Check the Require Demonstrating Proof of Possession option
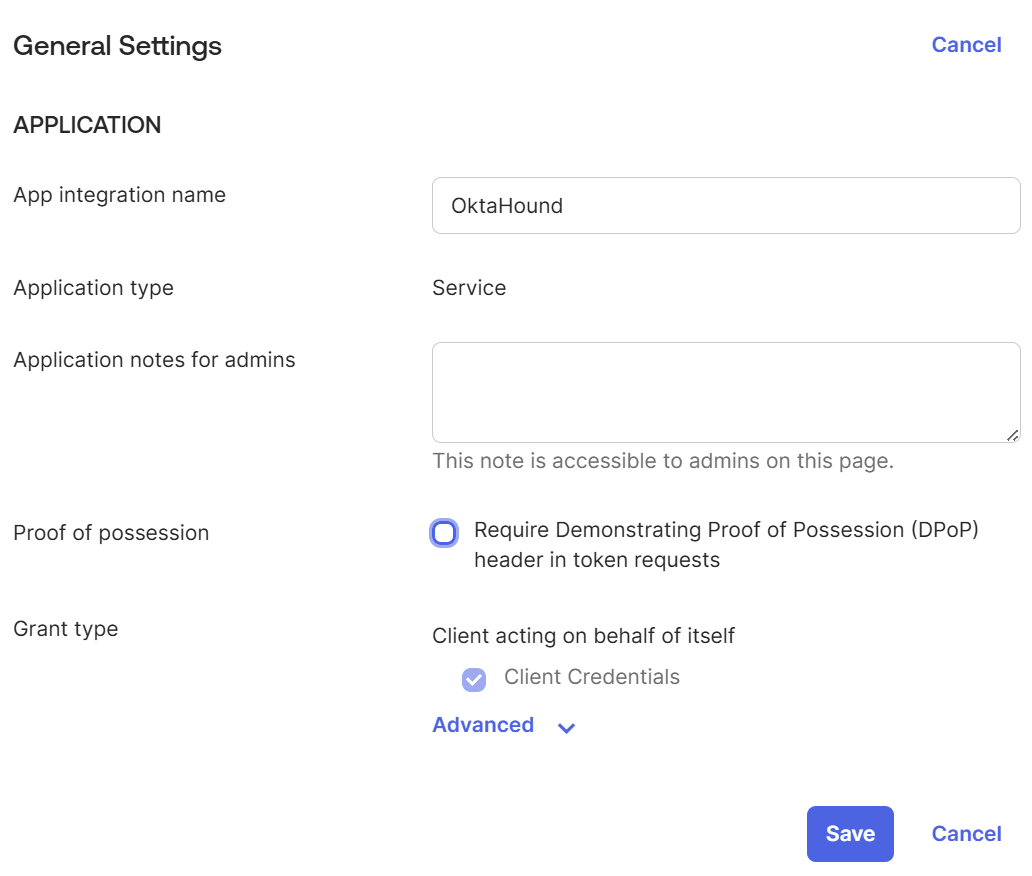This screenshot has width=1032, height=876. point(444,533)
